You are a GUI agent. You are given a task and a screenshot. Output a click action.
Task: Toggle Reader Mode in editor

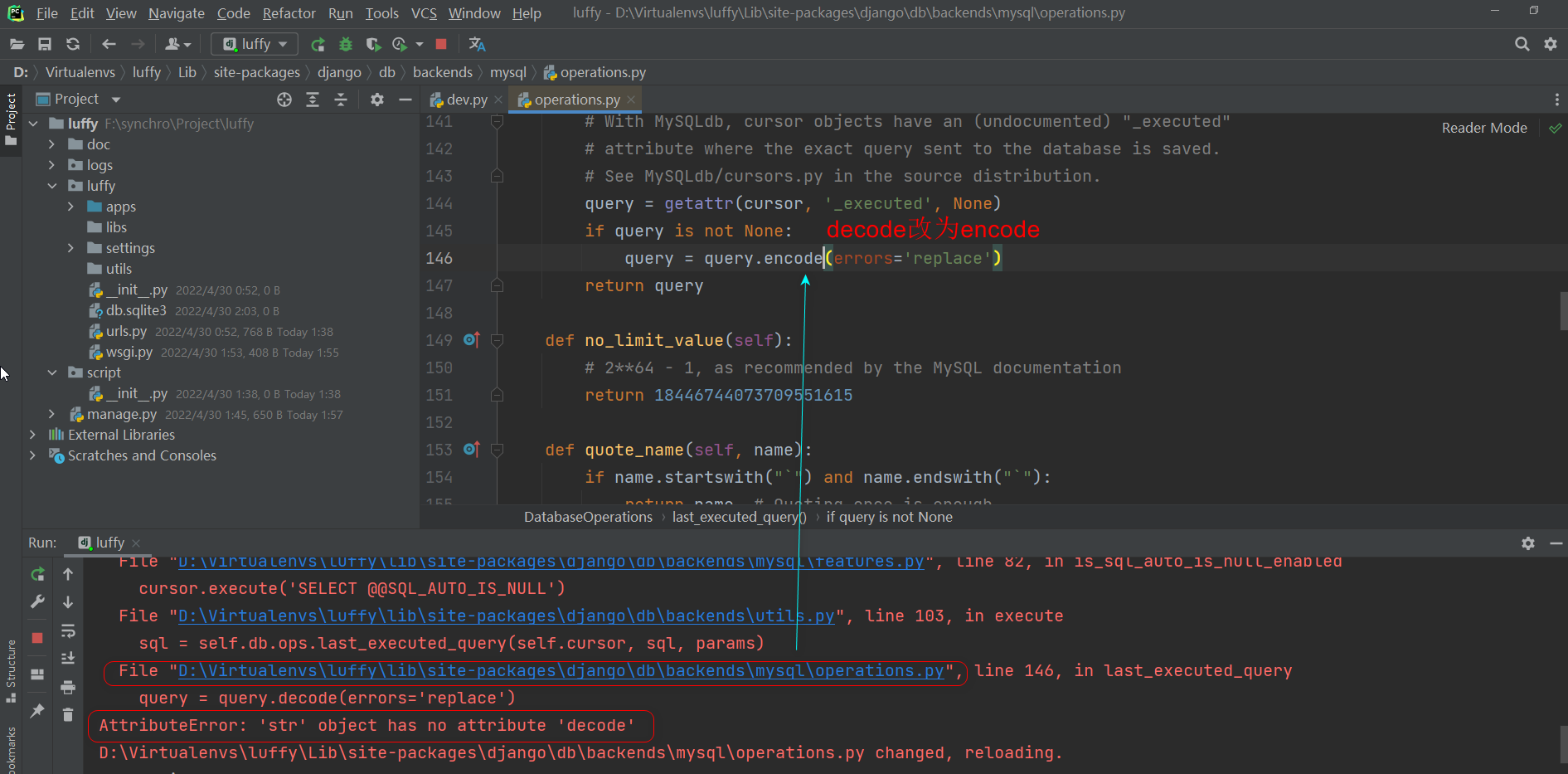pos(1484,129)
